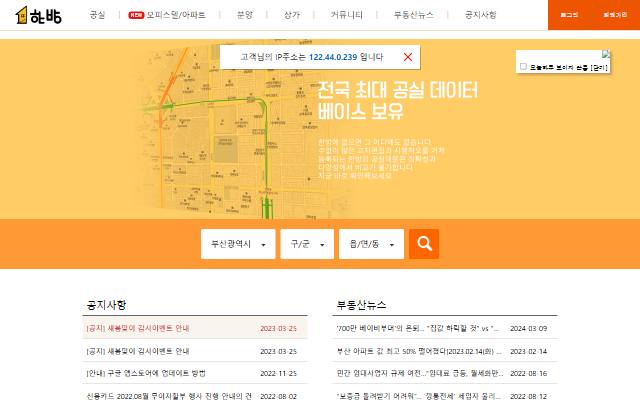
Task: Open the 커뮤니티 menu
Action: click(x=346, y=15)
